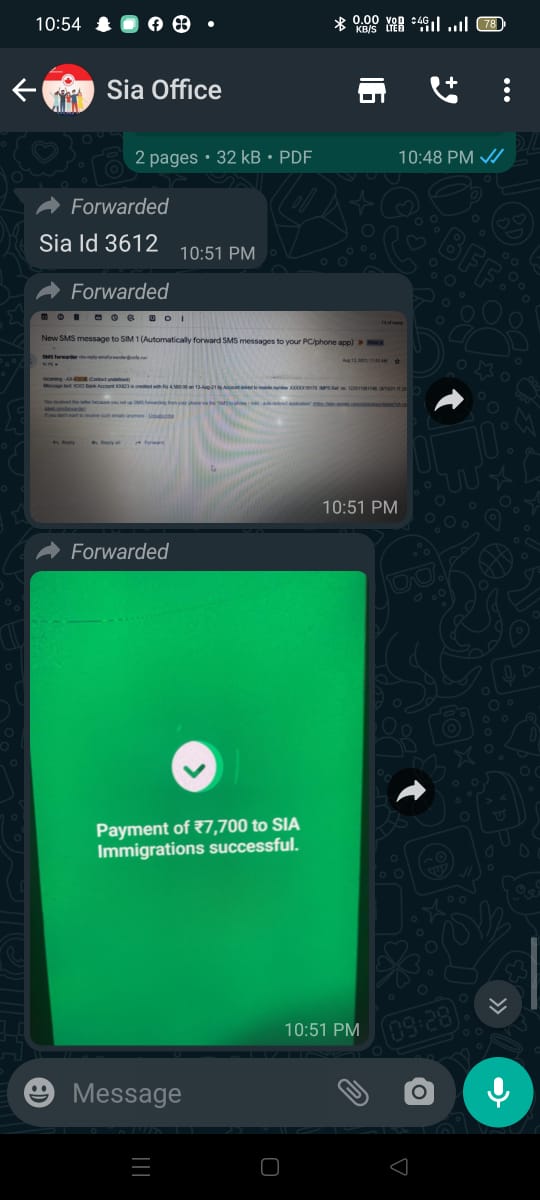This screenshot has height=1200, width=540.
Task: Open the emoji picker
Action: click(39, 1093)
